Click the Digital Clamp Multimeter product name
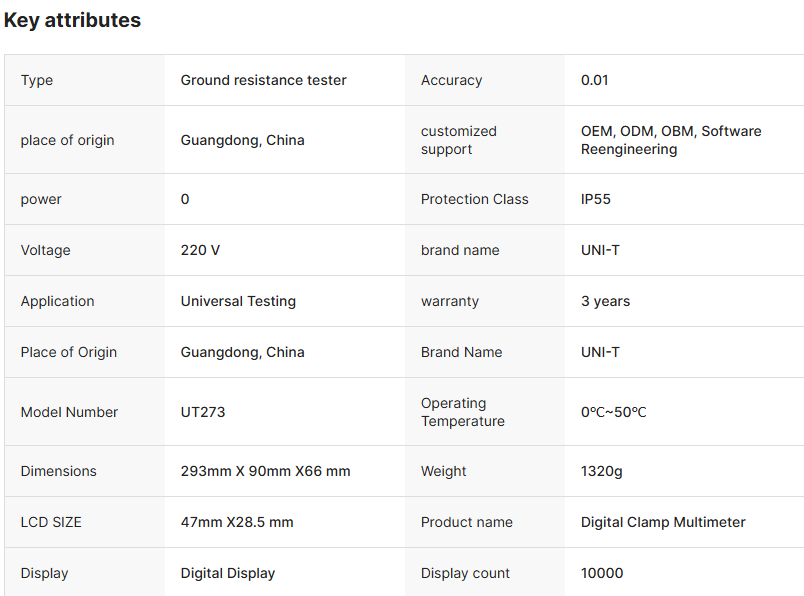 (x=663, y=522)
